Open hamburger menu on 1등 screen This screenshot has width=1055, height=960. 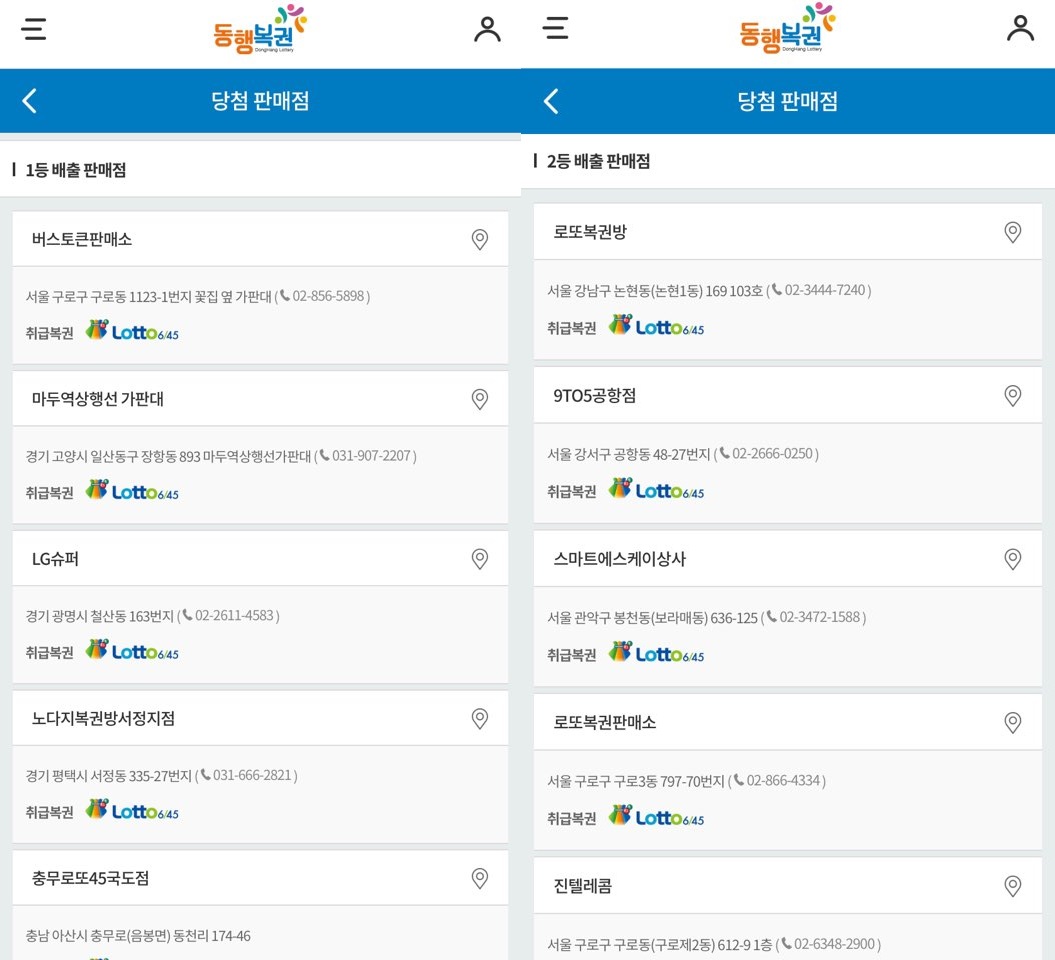(34, 29)
